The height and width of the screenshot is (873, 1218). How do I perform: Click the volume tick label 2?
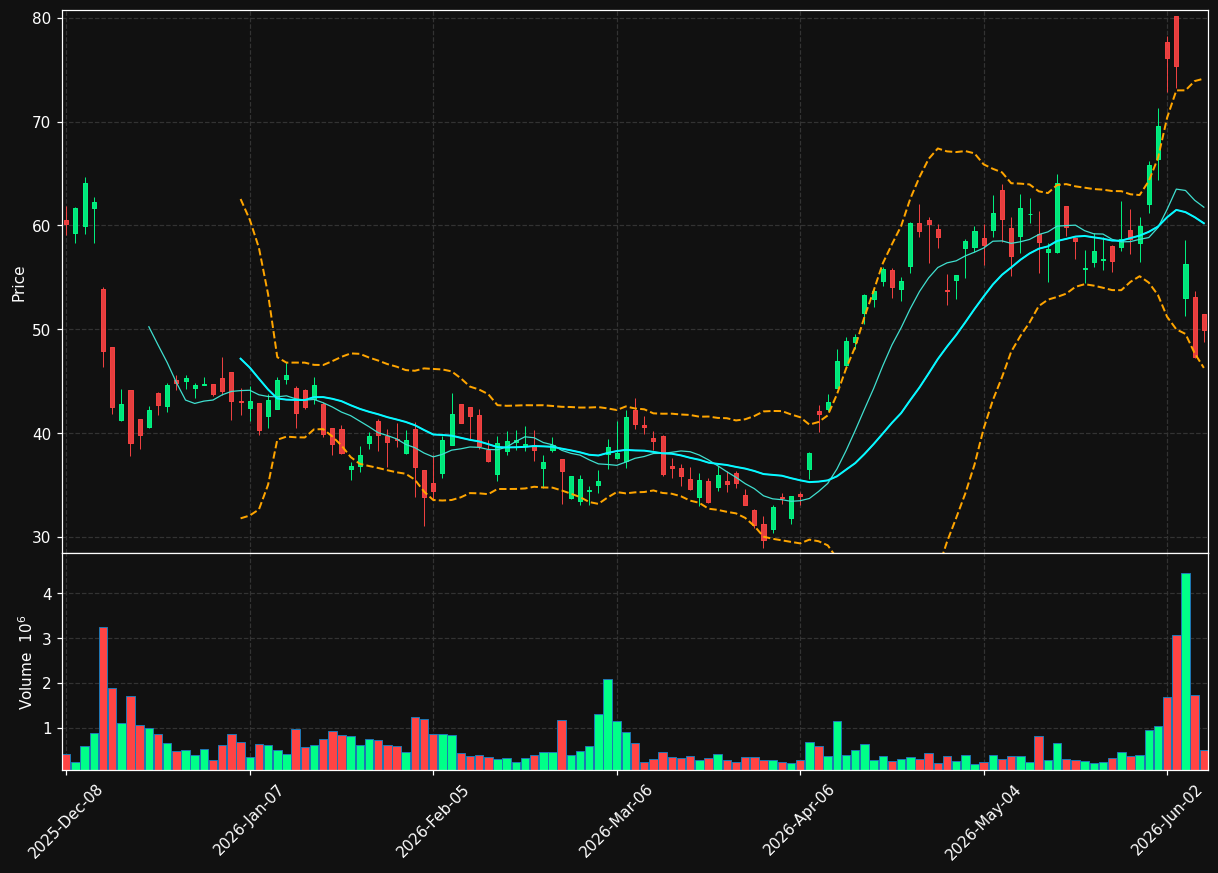point(47,684)
